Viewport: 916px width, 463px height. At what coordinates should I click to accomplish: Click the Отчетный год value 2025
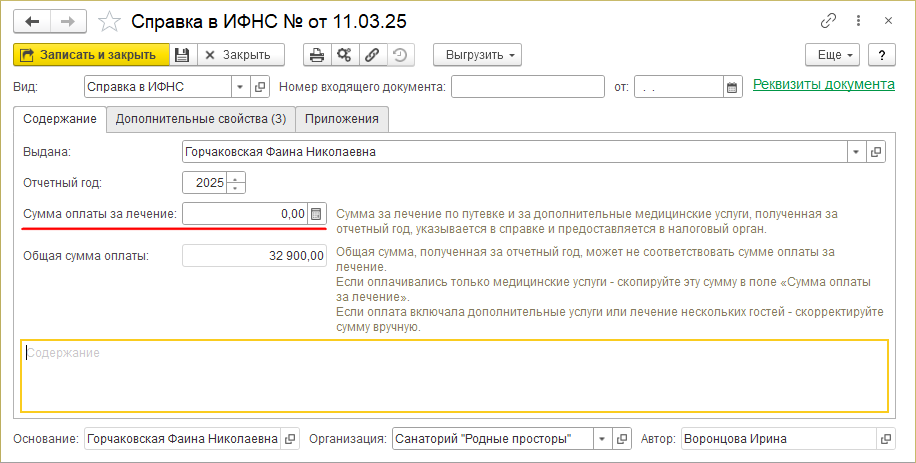tap(206, 183)
